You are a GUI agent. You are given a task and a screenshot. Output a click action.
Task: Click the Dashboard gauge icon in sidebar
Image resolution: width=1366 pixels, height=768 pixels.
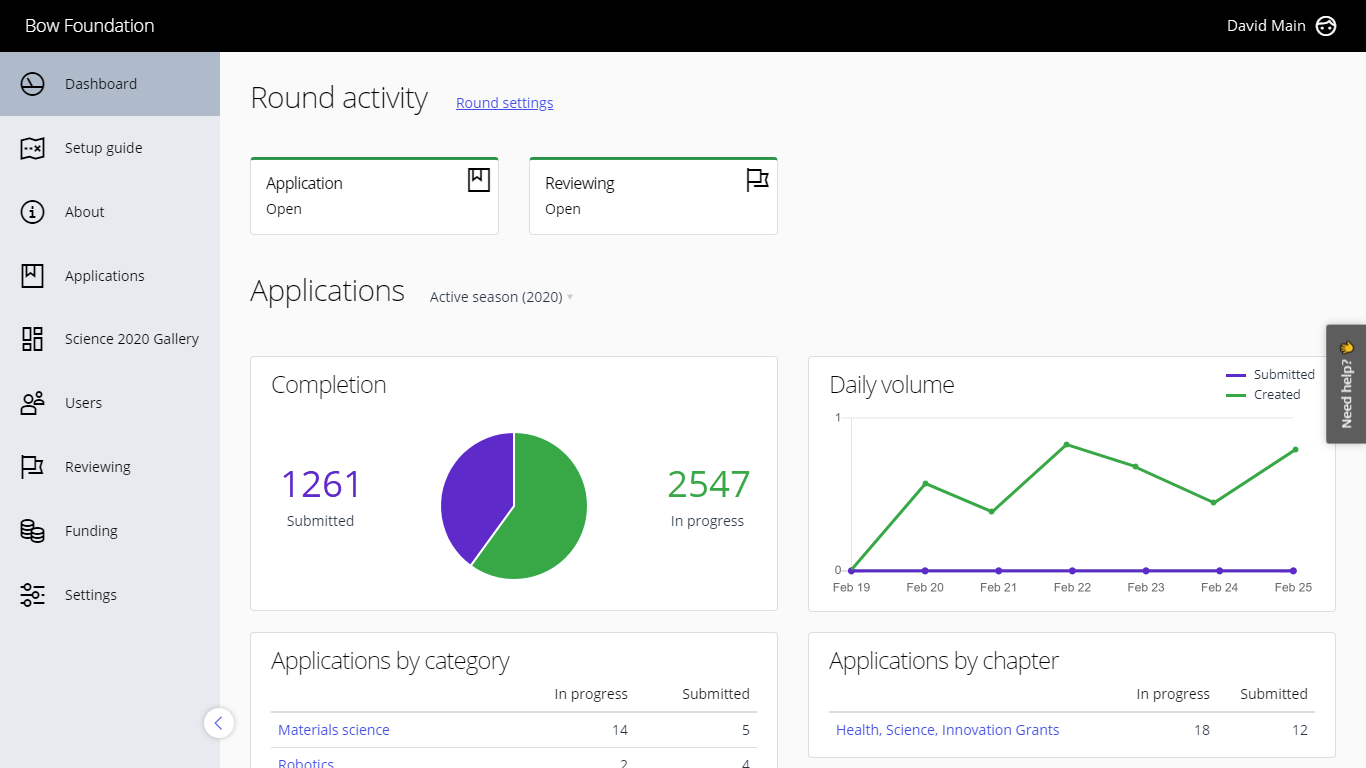pyautogui.click(x=33, y=84)
